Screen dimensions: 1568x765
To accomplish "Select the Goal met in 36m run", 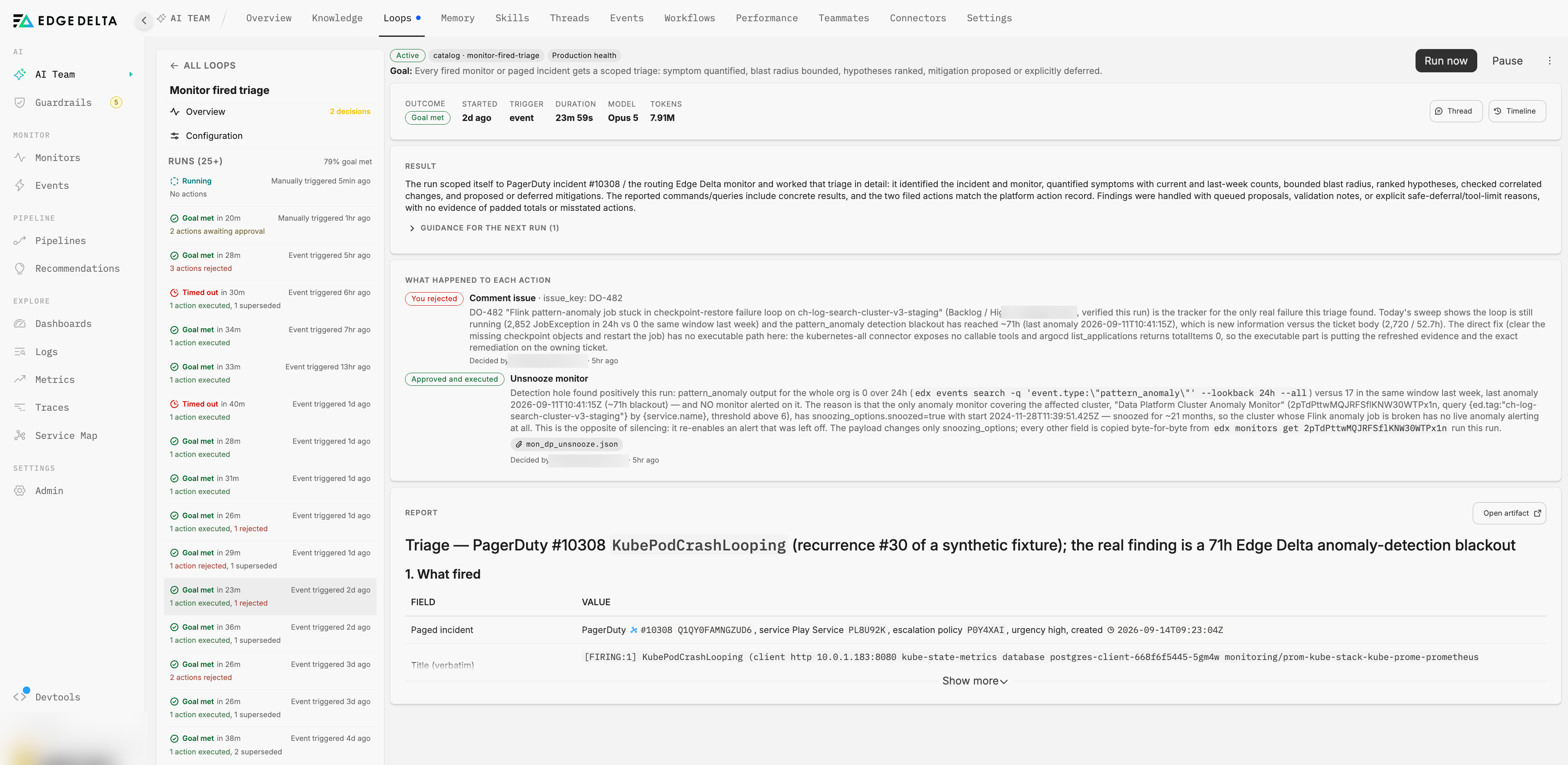I will pos(270,633).
